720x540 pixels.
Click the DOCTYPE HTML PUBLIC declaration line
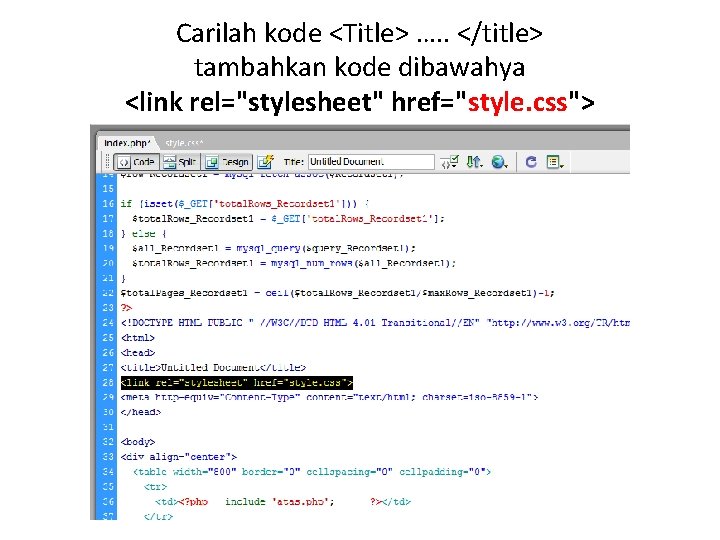[375, 323]
